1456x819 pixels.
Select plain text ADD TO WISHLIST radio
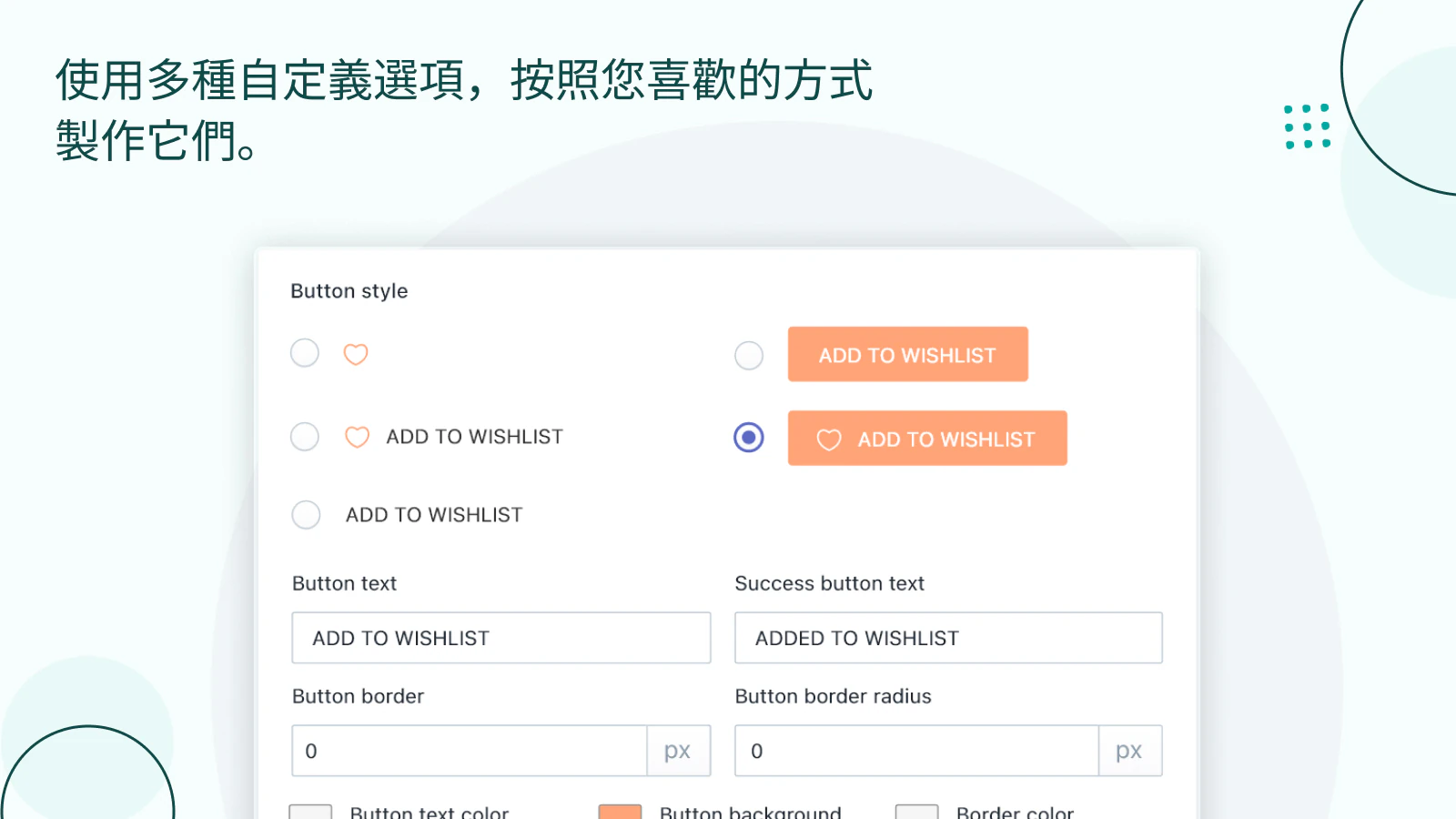point(306,515)
